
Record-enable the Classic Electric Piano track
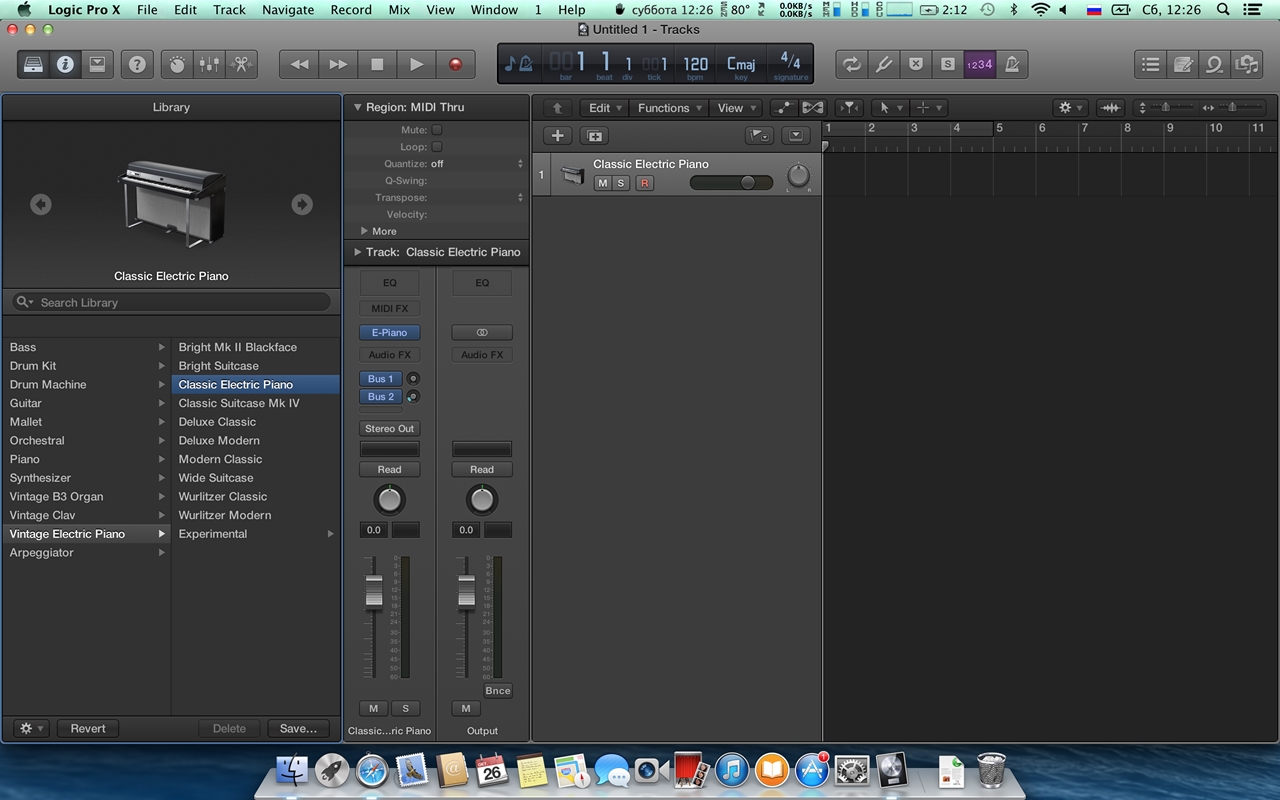point(645,183)
